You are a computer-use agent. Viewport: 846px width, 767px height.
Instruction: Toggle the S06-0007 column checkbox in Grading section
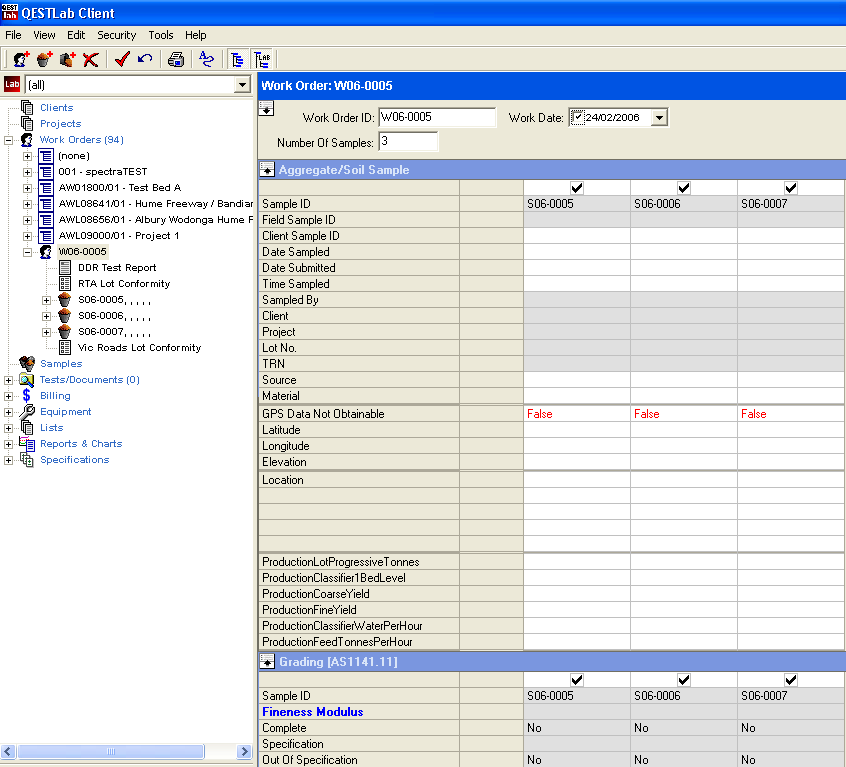[x=791, y=680]
